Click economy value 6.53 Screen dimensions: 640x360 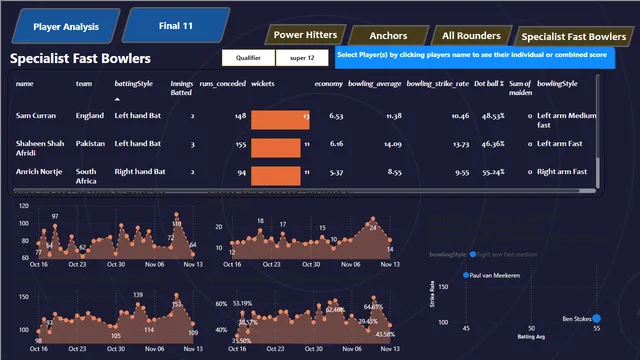336,116
